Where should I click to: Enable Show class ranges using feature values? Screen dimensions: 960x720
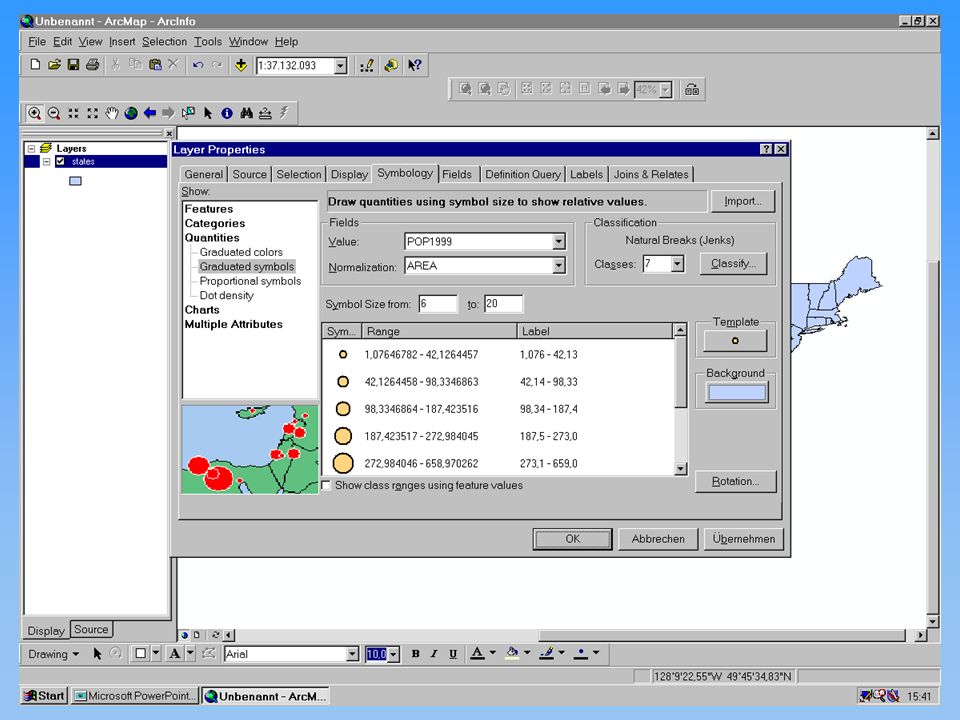(x=326, y=486)
